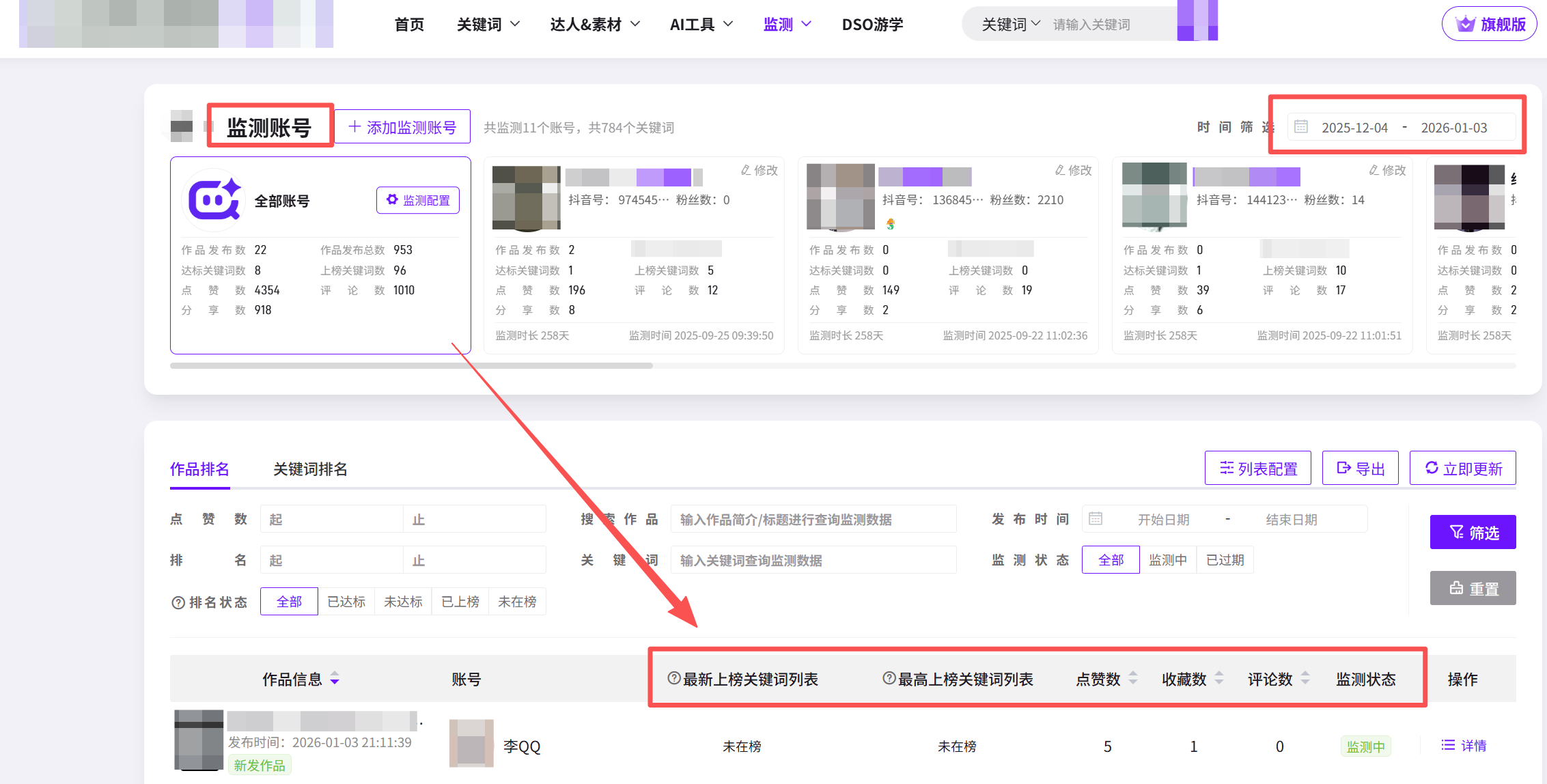
Task: Click the purple 筛选 button
Action: (1473, 532)
